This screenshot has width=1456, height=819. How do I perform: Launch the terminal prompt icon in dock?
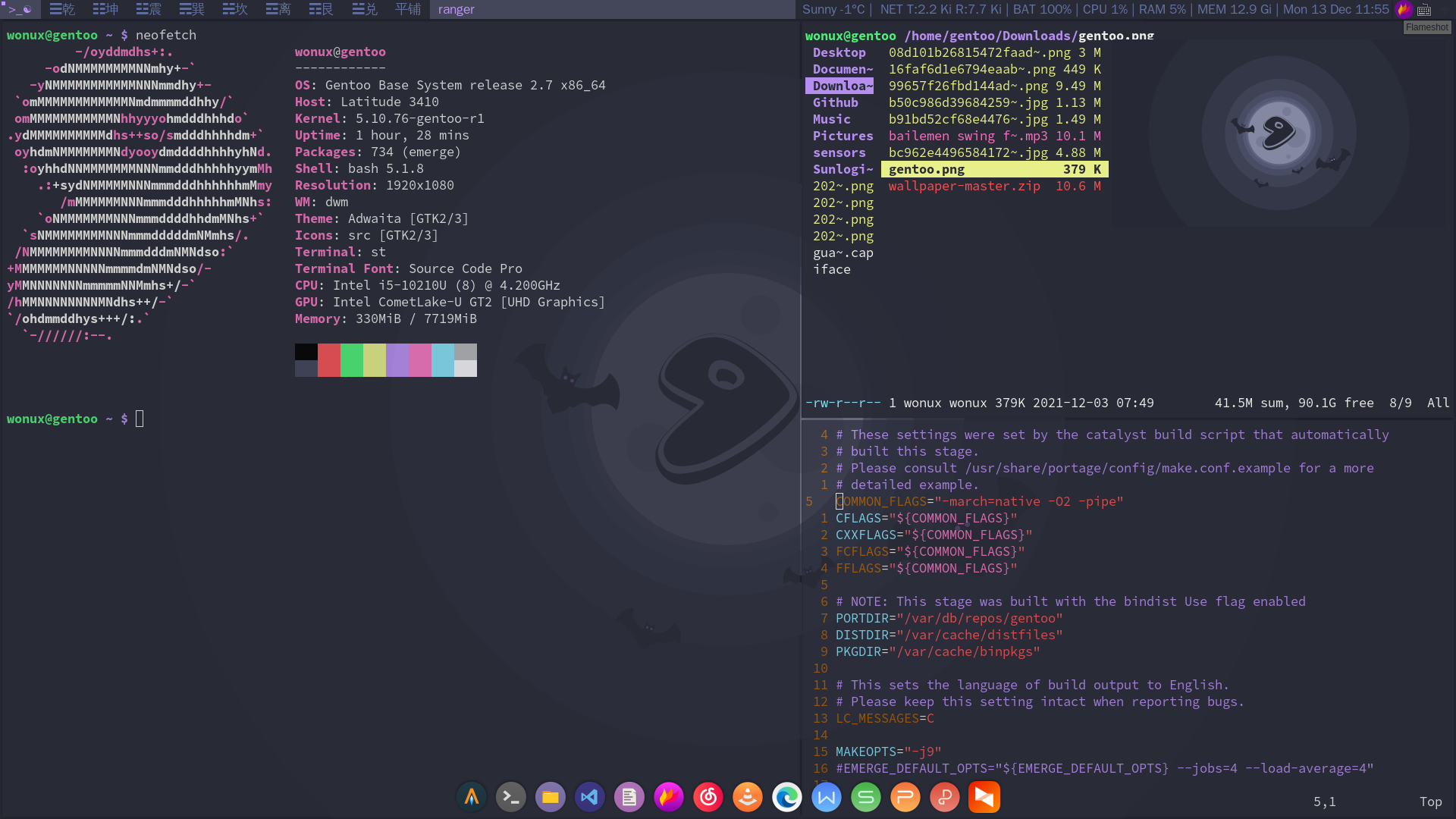(511, 797)
